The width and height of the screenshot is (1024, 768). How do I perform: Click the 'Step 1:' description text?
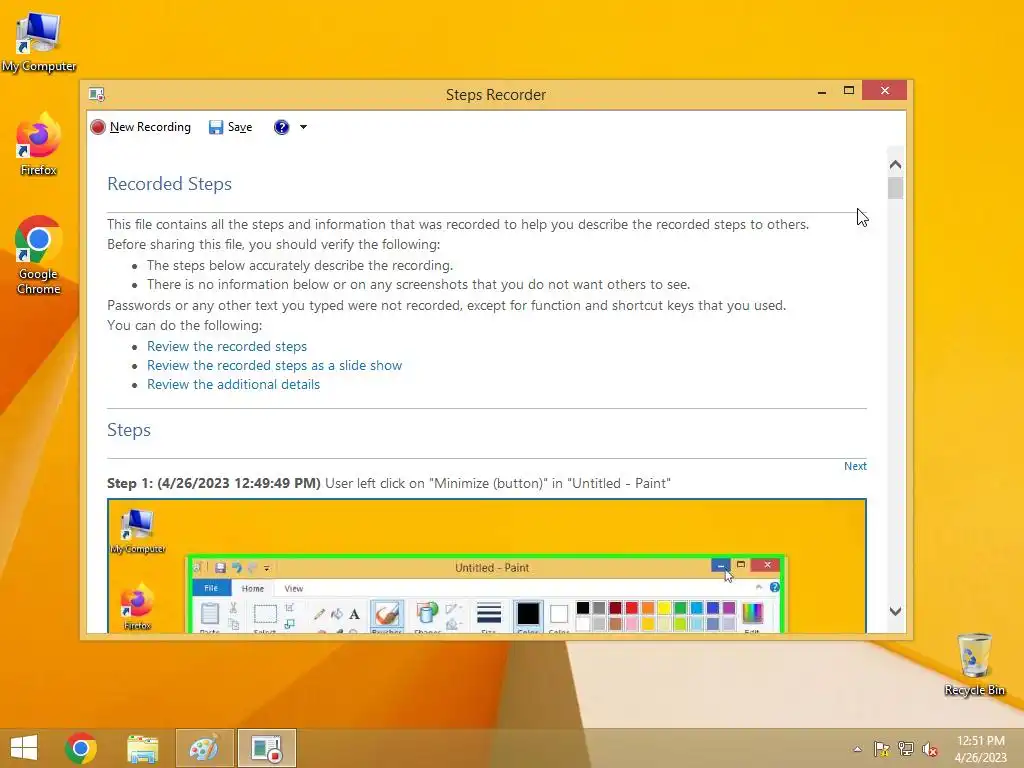389,483
